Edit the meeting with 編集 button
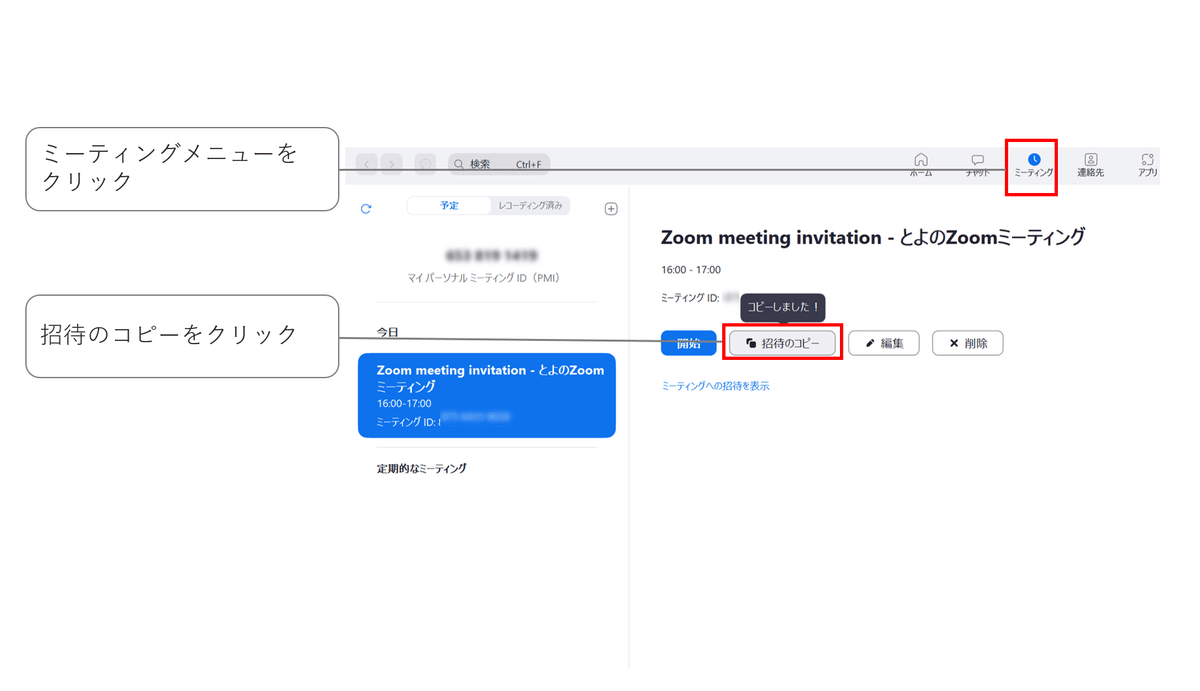The image size is (1200, 691). [x=884, y=343]
